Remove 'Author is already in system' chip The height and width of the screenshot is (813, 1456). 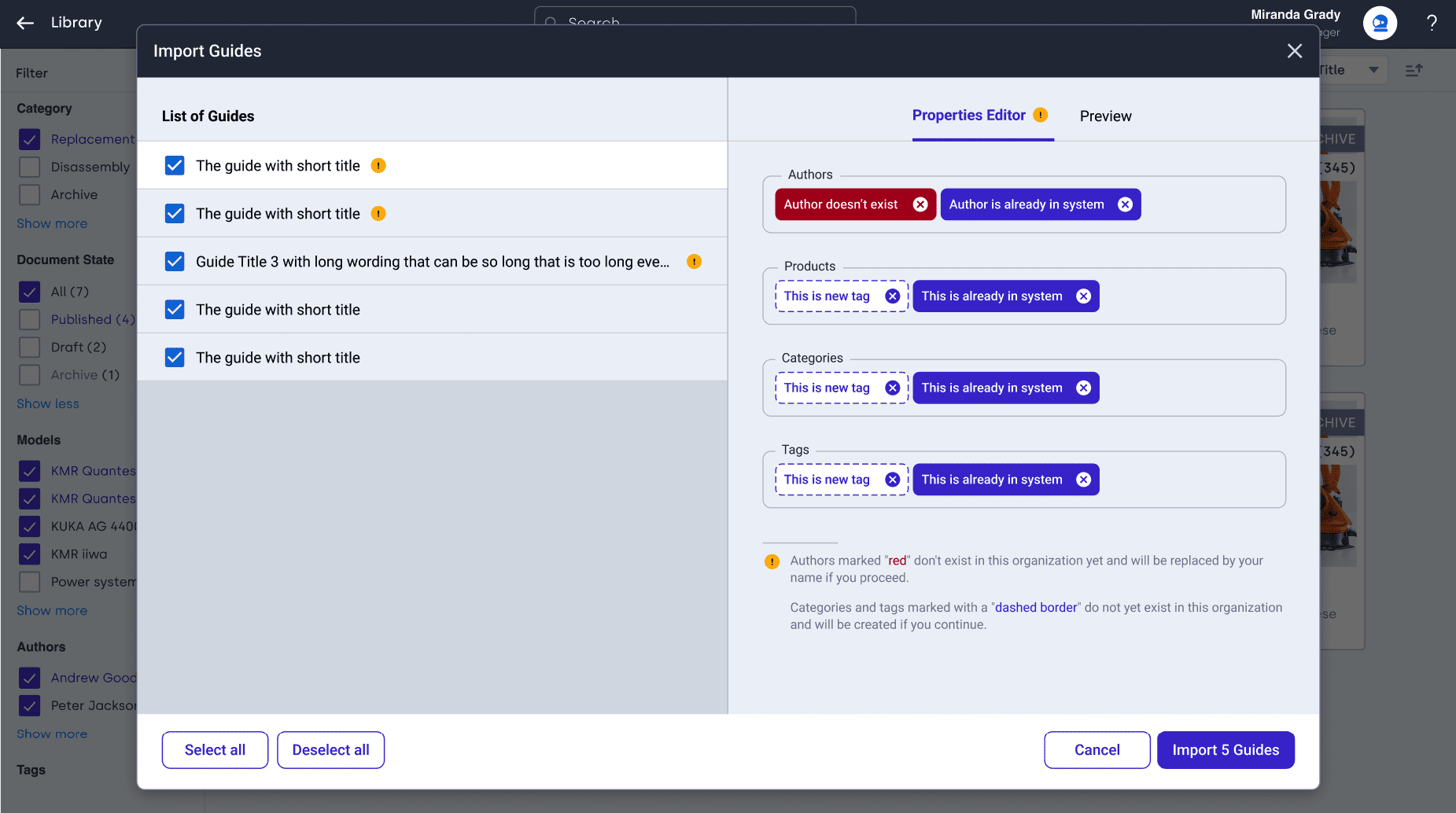click(1125, 204)
